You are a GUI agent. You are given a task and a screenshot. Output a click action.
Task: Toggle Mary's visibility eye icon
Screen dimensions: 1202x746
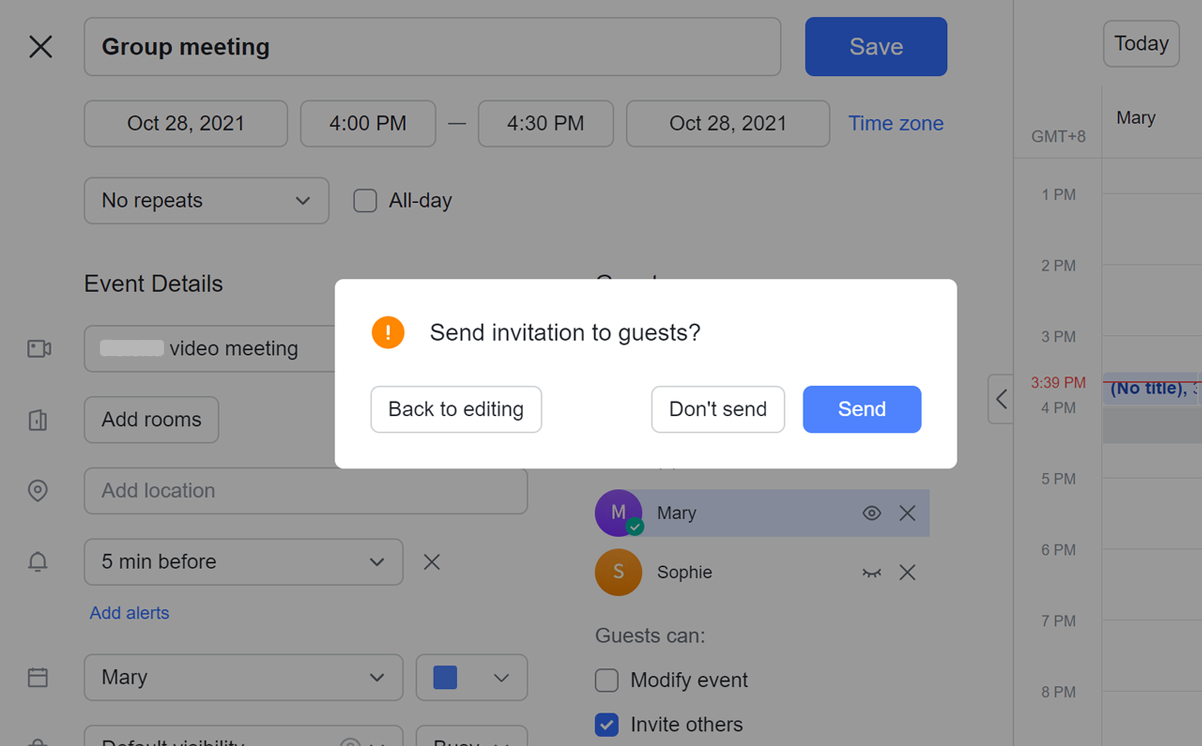pyautogui.click(x=872, y=513)
